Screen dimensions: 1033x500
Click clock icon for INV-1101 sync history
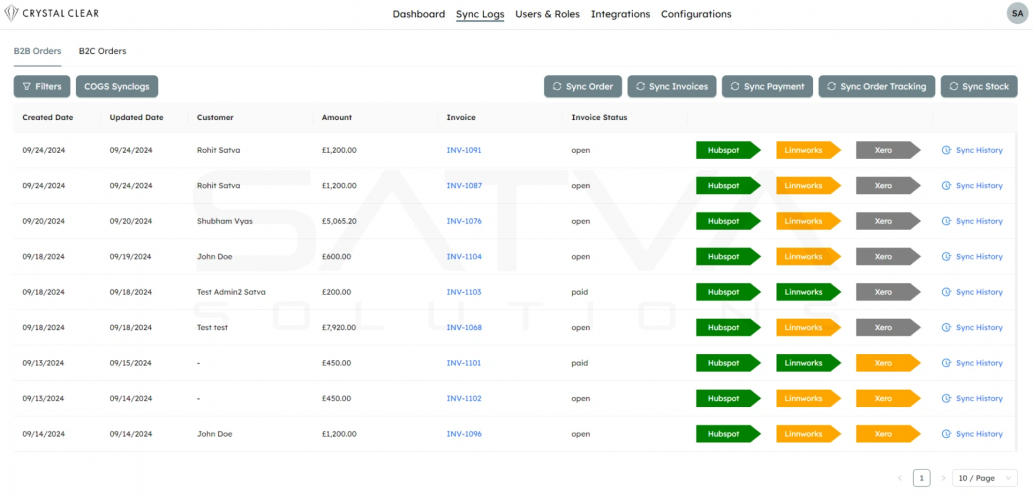pyautogui.click(x=947, y=363)
